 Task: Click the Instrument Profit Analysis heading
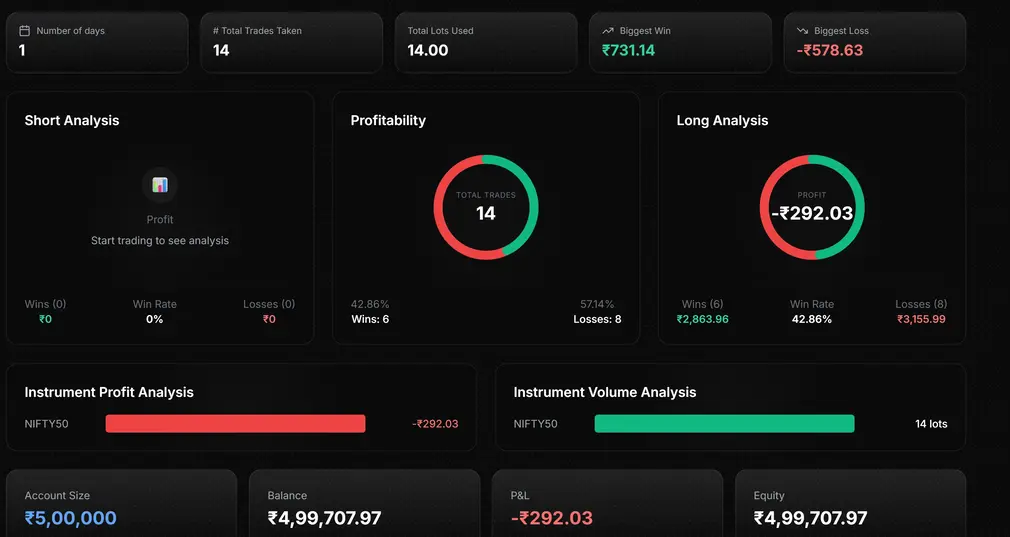coord(109,392)
